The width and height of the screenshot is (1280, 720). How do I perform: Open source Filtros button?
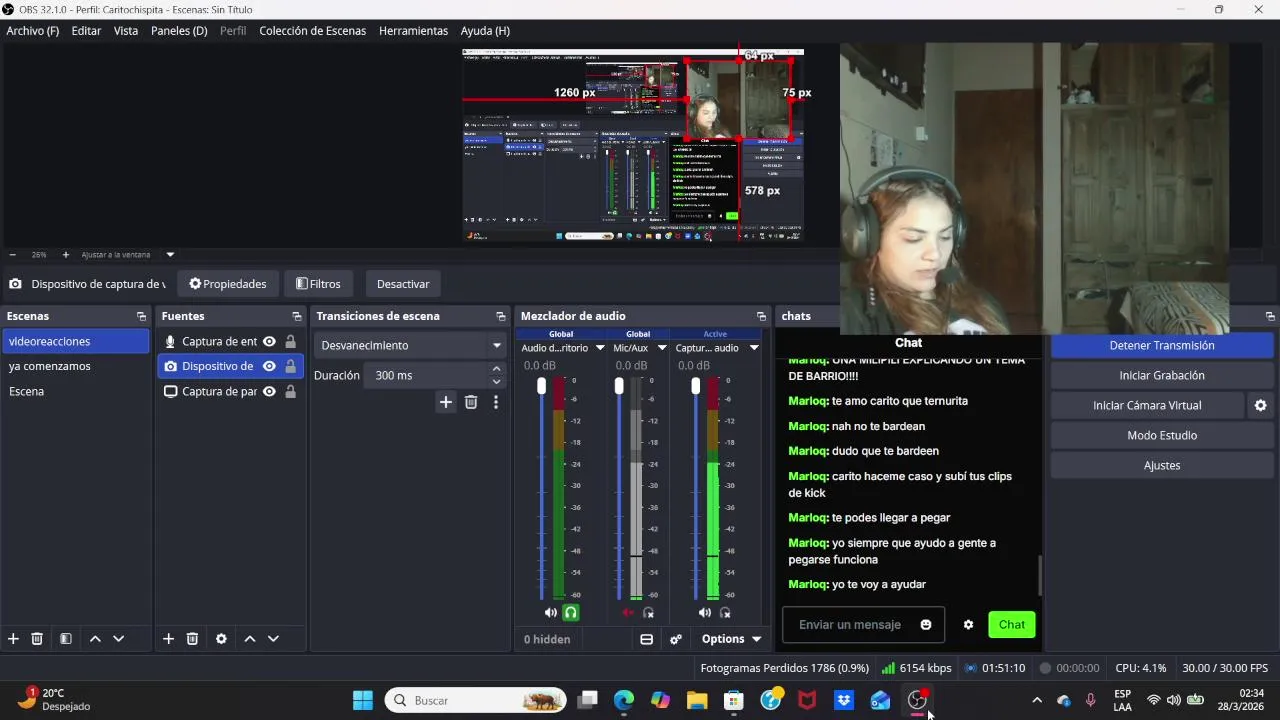[318, 284]
